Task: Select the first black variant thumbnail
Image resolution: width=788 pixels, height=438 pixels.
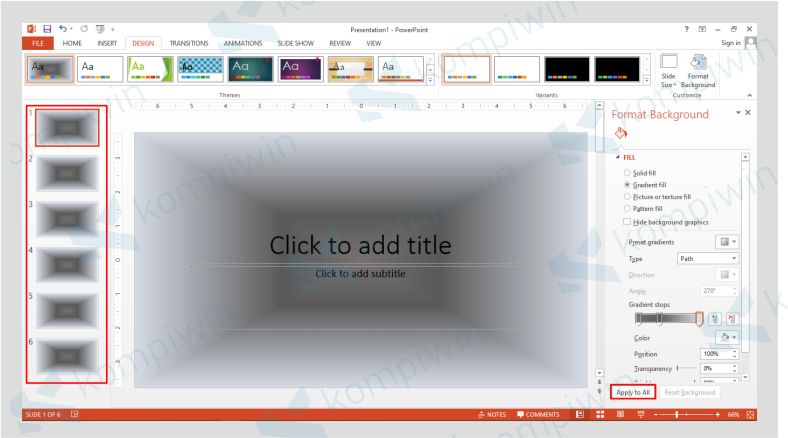Action: pos(567,69)
